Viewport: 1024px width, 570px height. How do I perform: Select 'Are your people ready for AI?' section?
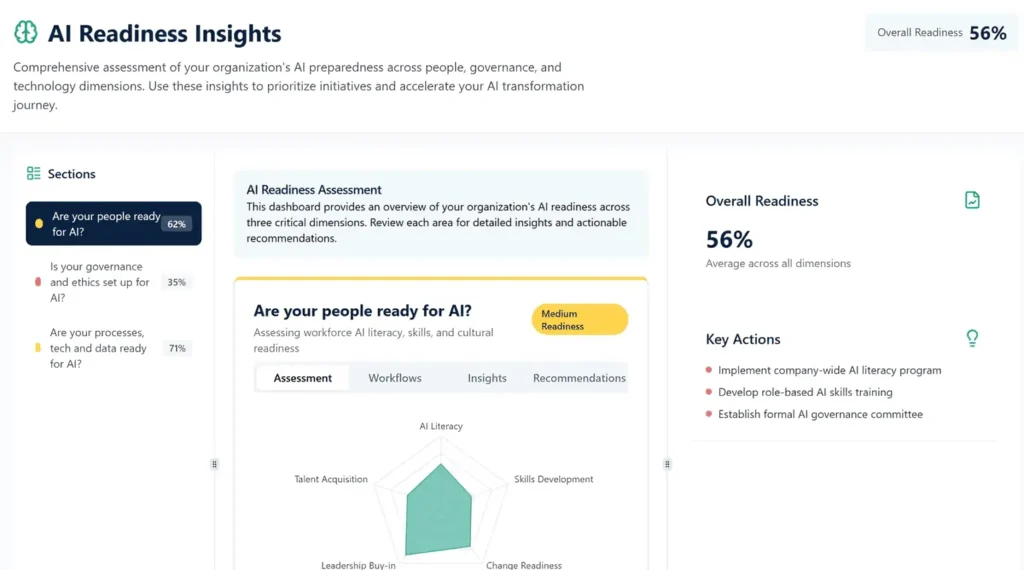point(106,224)
